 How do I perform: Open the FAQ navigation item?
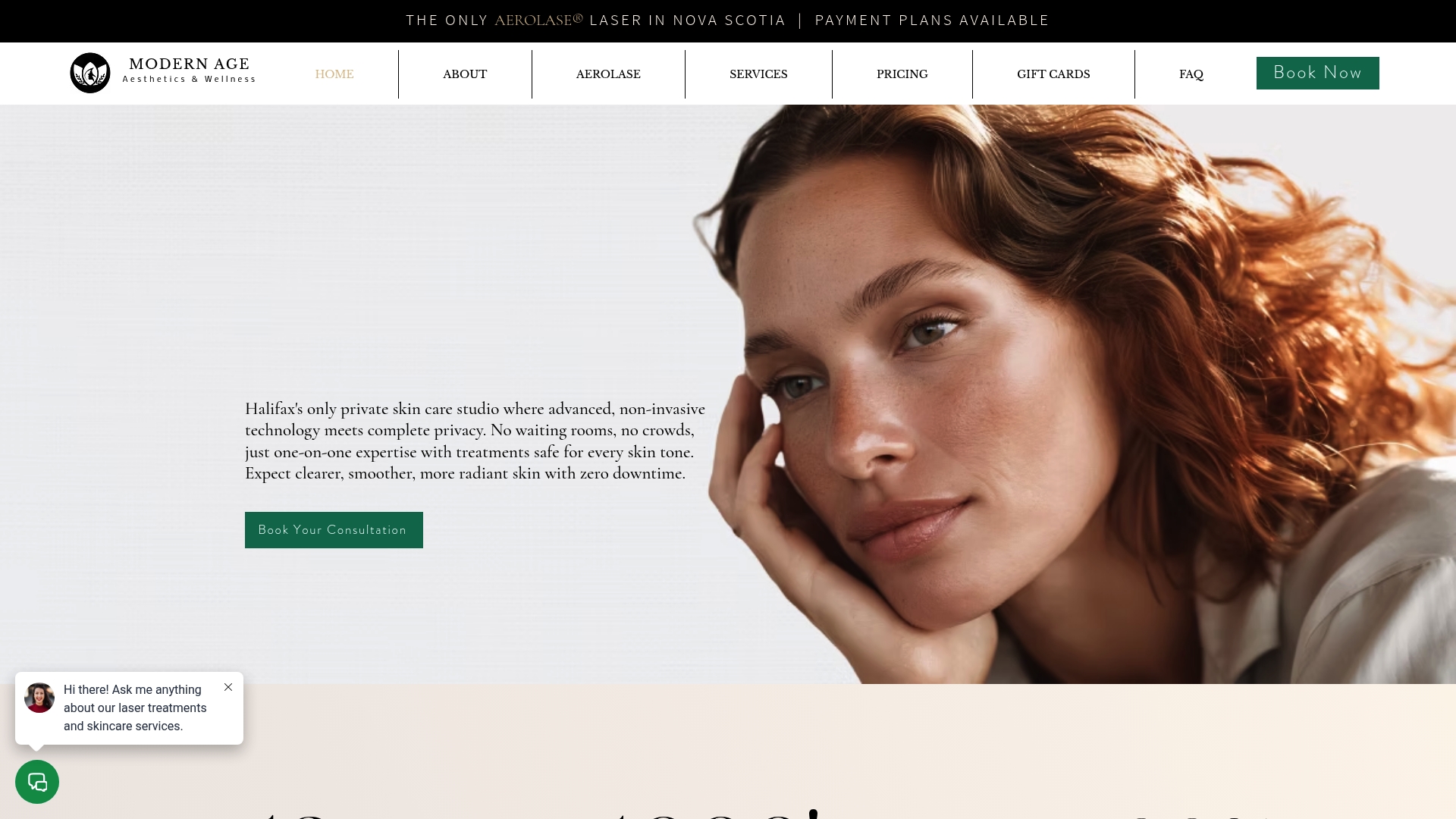pos(1191,74)
